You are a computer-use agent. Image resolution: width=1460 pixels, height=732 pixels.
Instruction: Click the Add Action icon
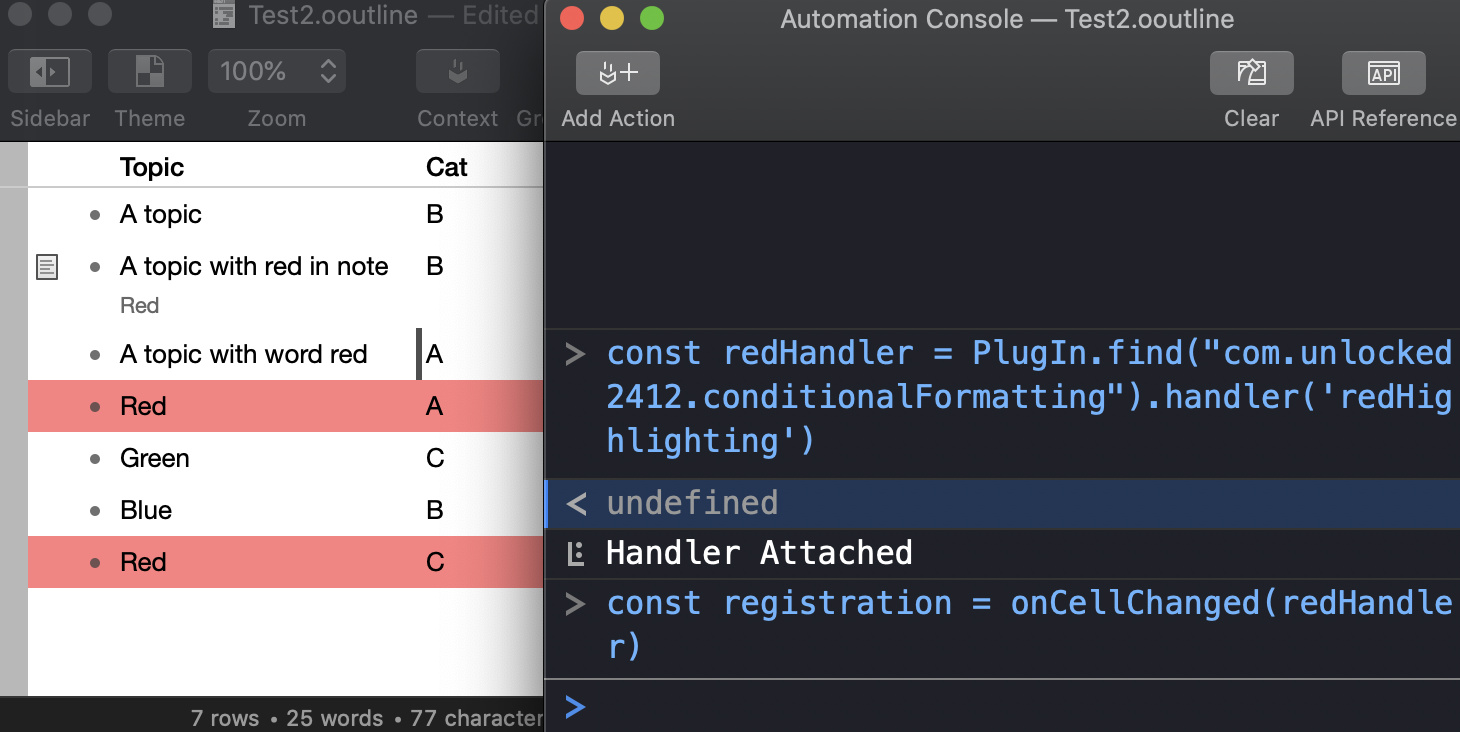click(x=618, y=73)
